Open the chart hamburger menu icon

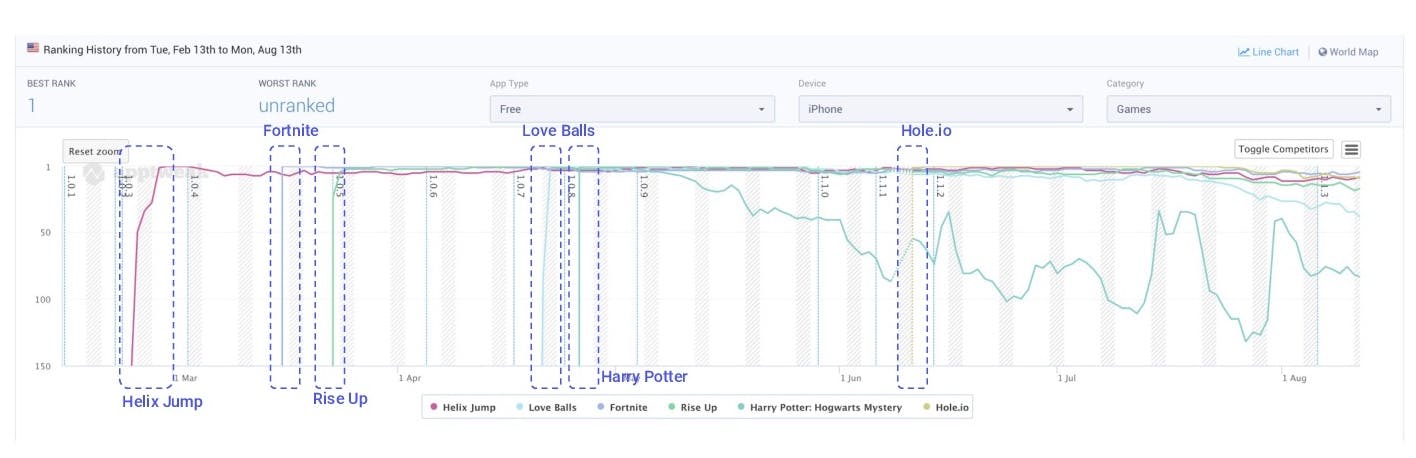[x=1351, y=149]
